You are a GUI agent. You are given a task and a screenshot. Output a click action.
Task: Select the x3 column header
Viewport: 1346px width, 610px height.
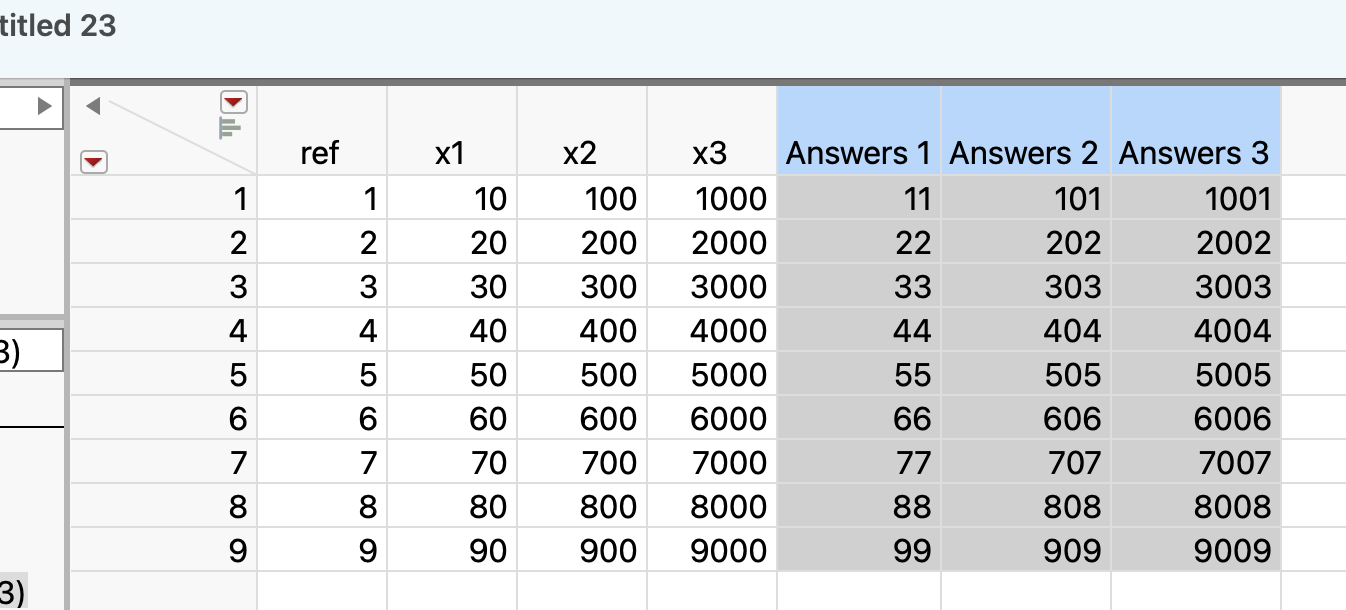[x=710, y=153]
